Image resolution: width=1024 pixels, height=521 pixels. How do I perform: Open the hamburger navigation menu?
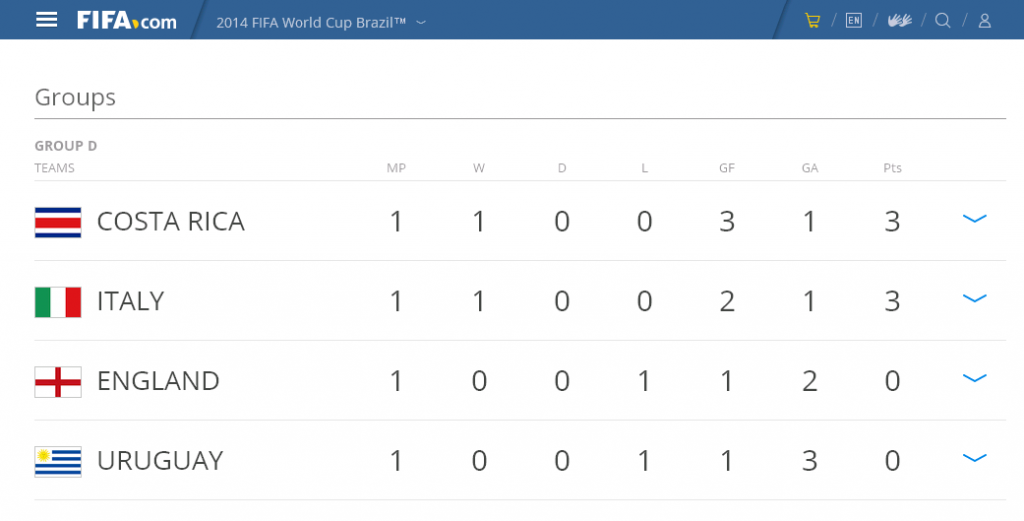[46, 20]
